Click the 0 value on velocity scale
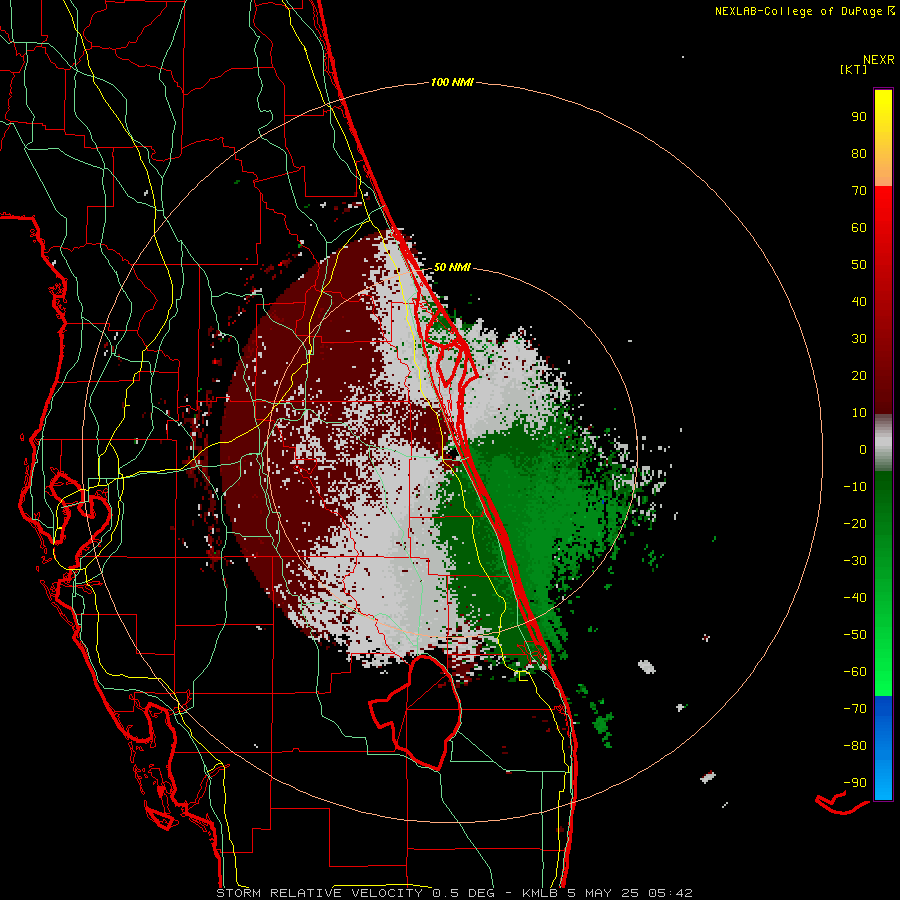Viewport: 900px width, 900px height. 863,450
